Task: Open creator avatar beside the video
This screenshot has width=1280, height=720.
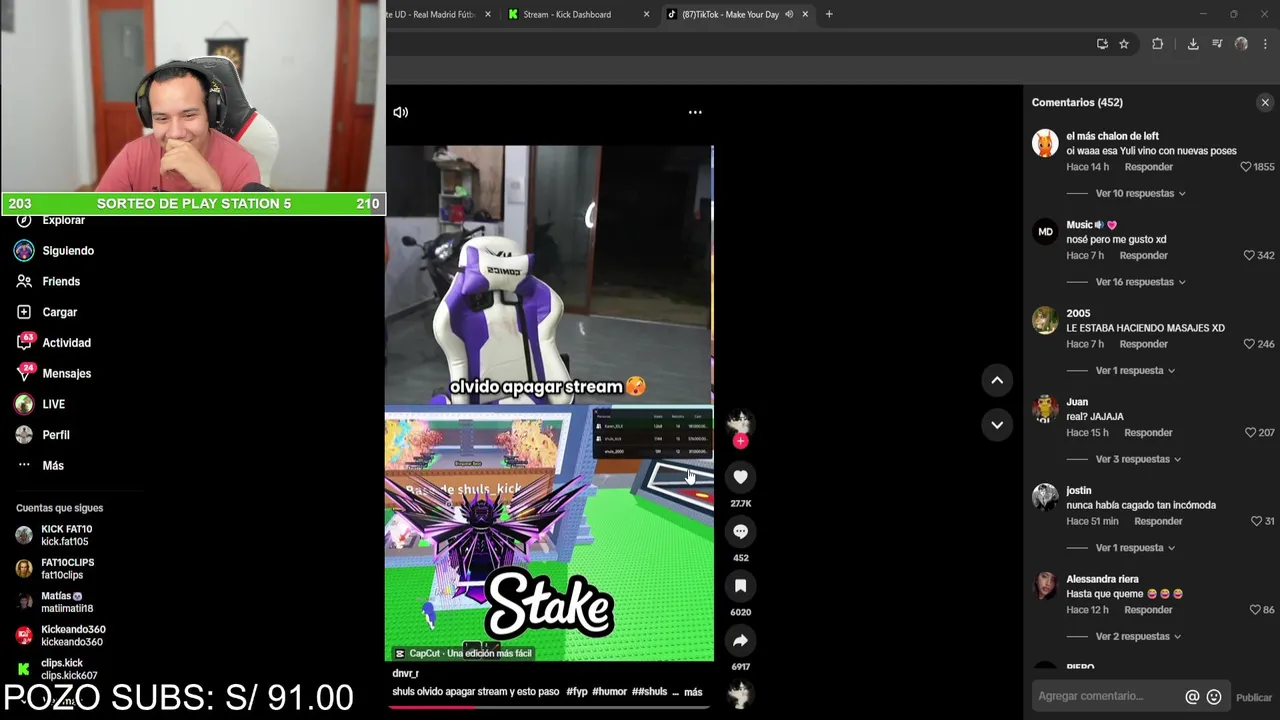Action: [x=740, y=421]
